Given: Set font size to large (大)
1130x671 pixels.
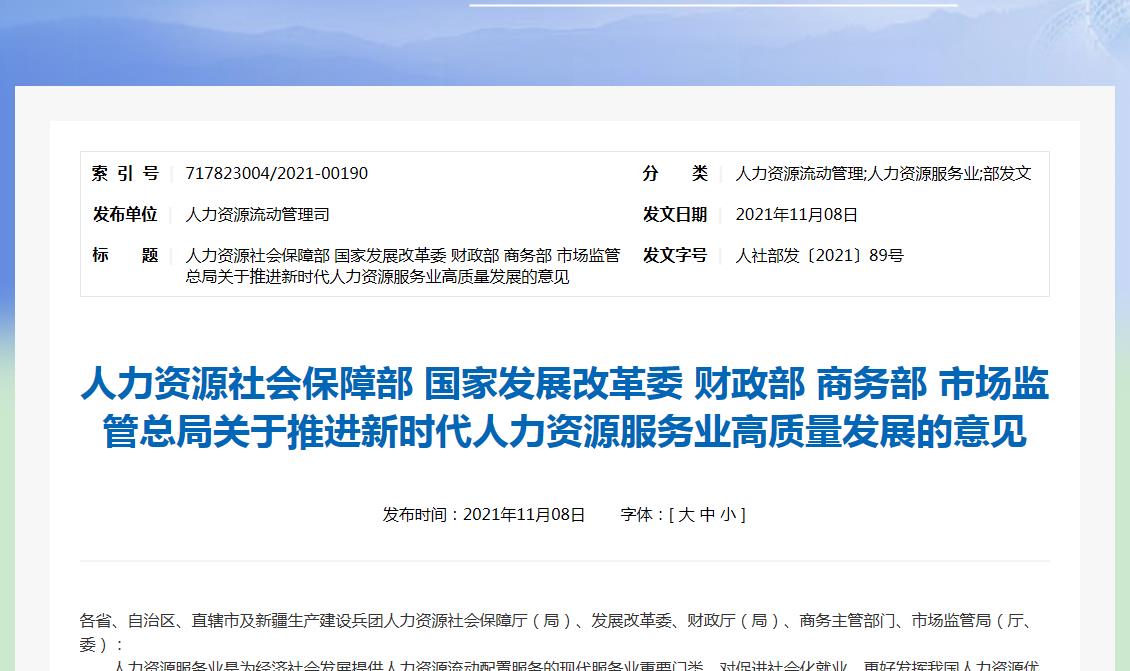Looking at the screenshot, I should (x=686, y=514).
